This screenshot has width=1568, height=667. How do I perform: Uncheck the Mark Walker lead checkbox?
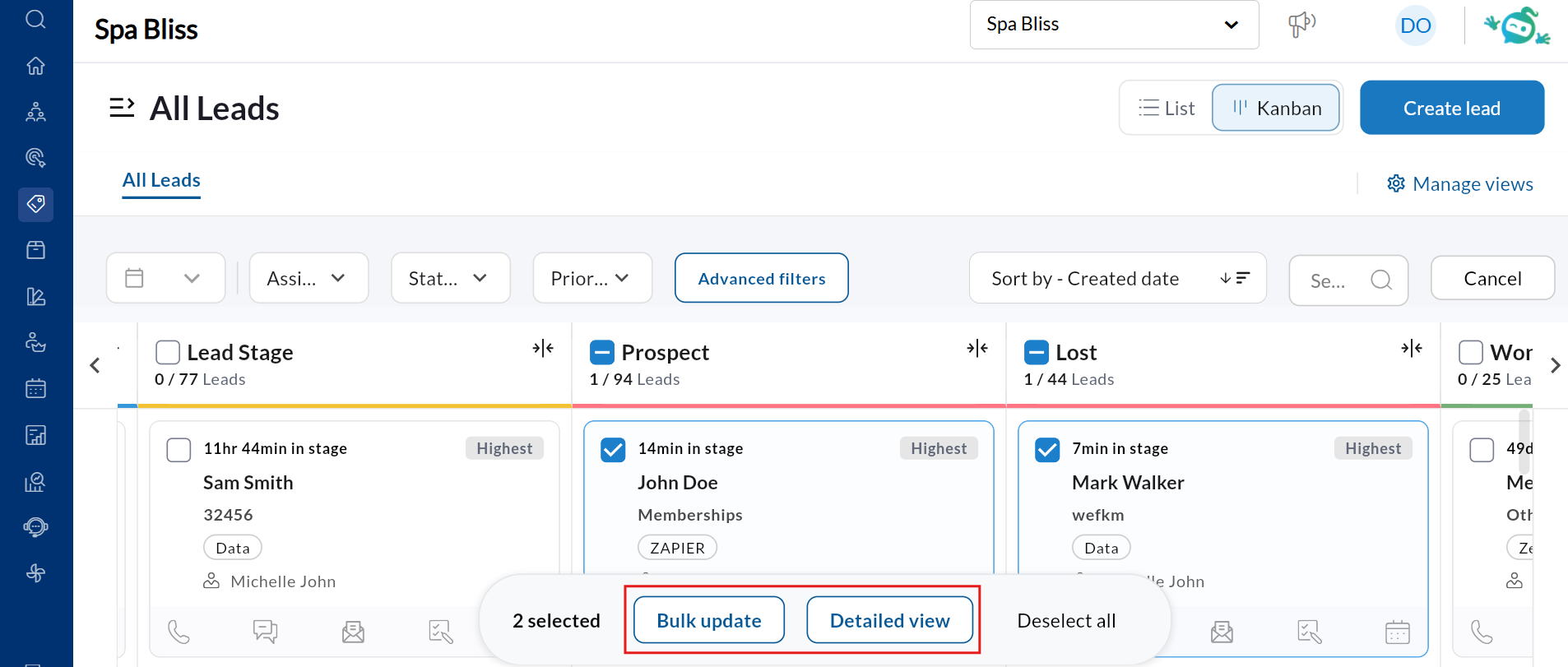tap(1047, 450)
